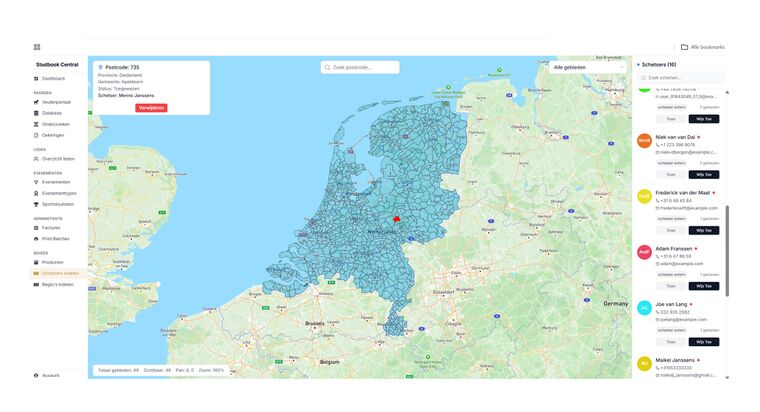This screenshot has height=412, width=760.
Task: Click the Facturen sidebar icon
Action: (x=36, y=228)
